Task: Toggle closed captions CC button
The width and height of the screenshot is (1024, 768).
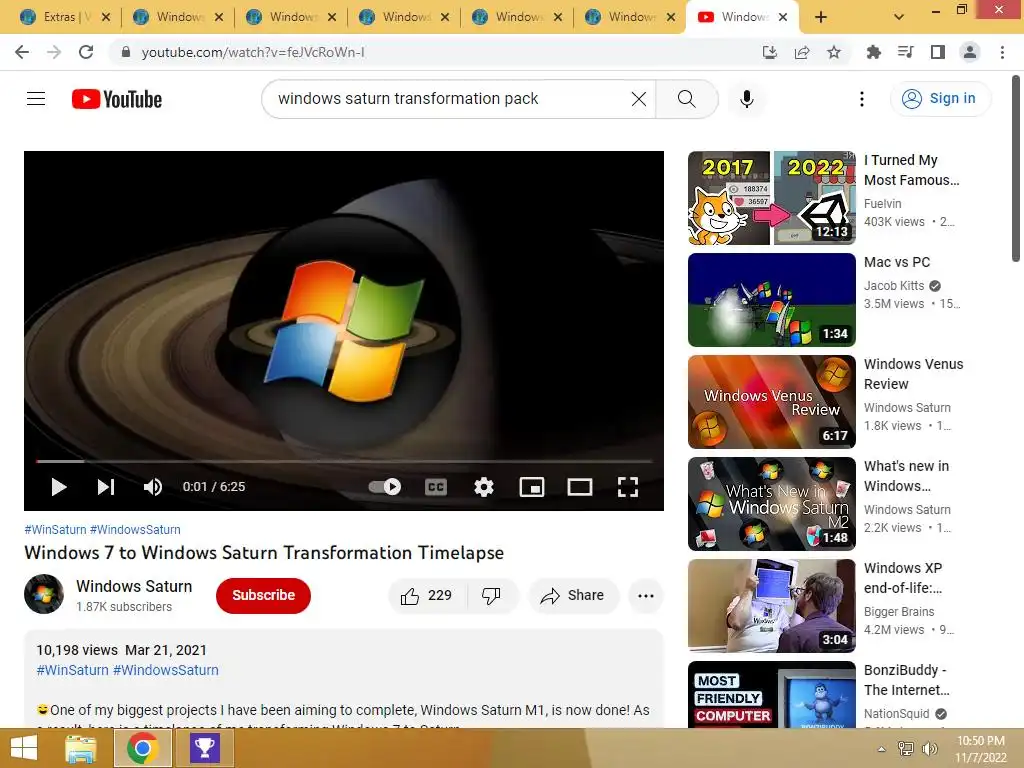Action: [436, 487]
